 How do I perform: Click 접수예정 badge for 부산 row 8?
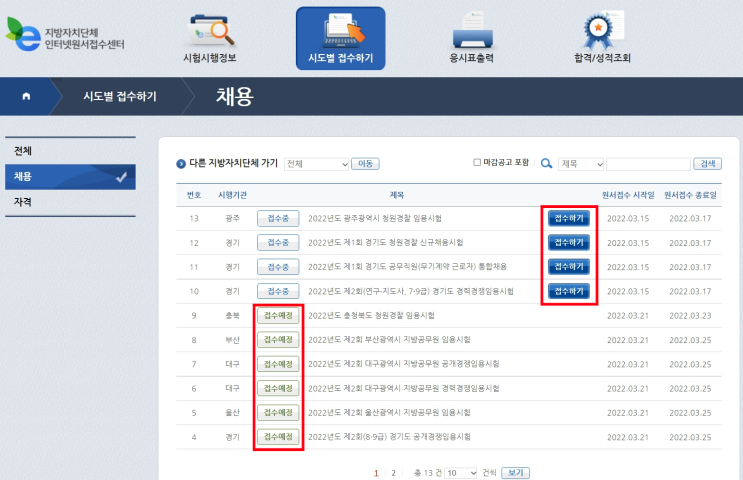[x=278, y=340]
